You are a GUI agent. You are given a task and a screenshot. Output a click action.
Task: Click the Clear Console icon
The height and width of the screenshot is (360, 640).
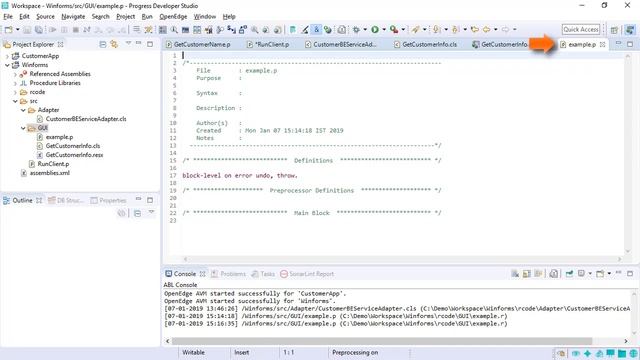click(515, 273)
